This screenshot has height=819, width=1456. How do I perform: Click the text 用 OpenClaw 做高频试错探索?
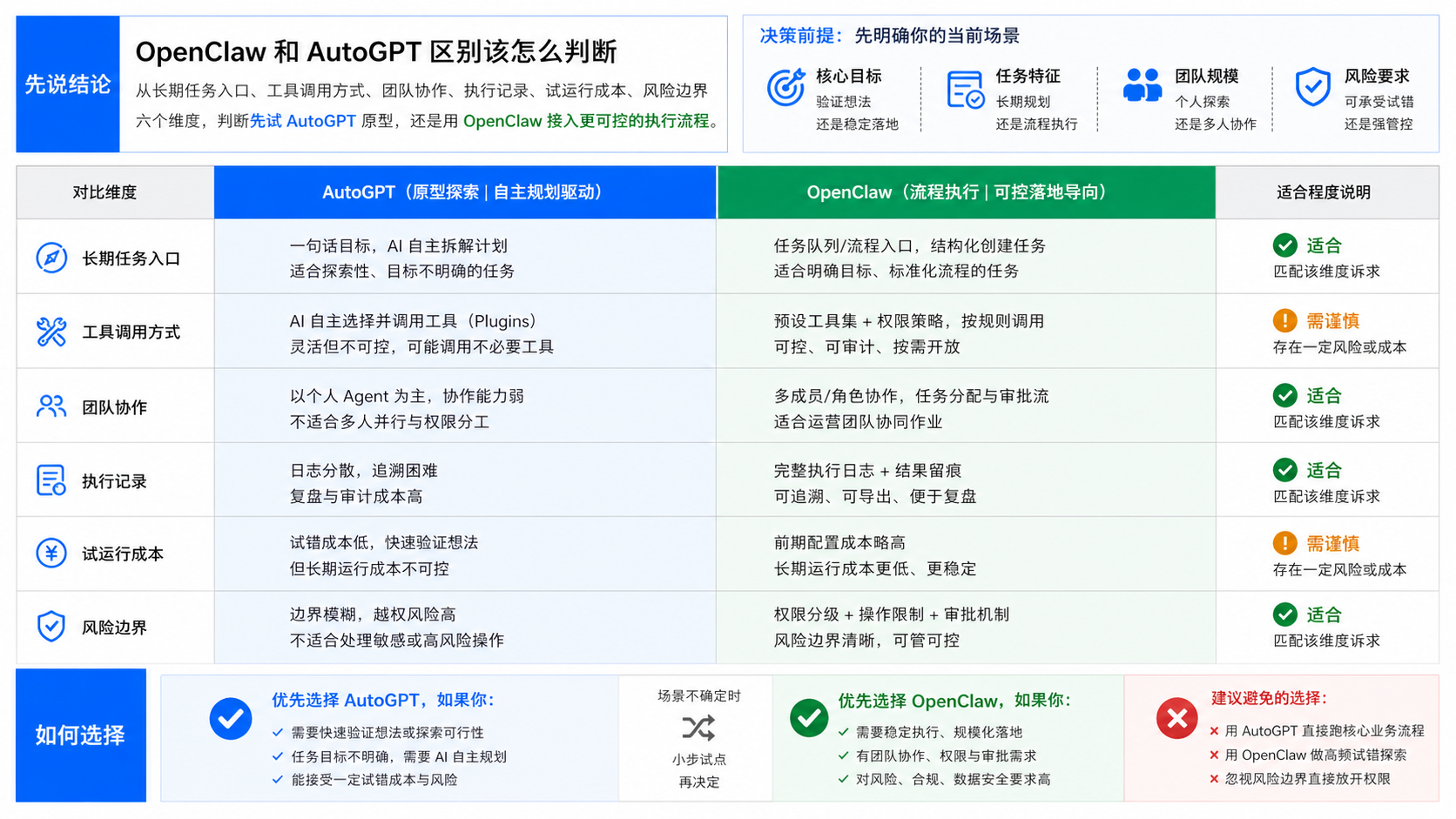pyautogui.click(x=1315, y=755)
